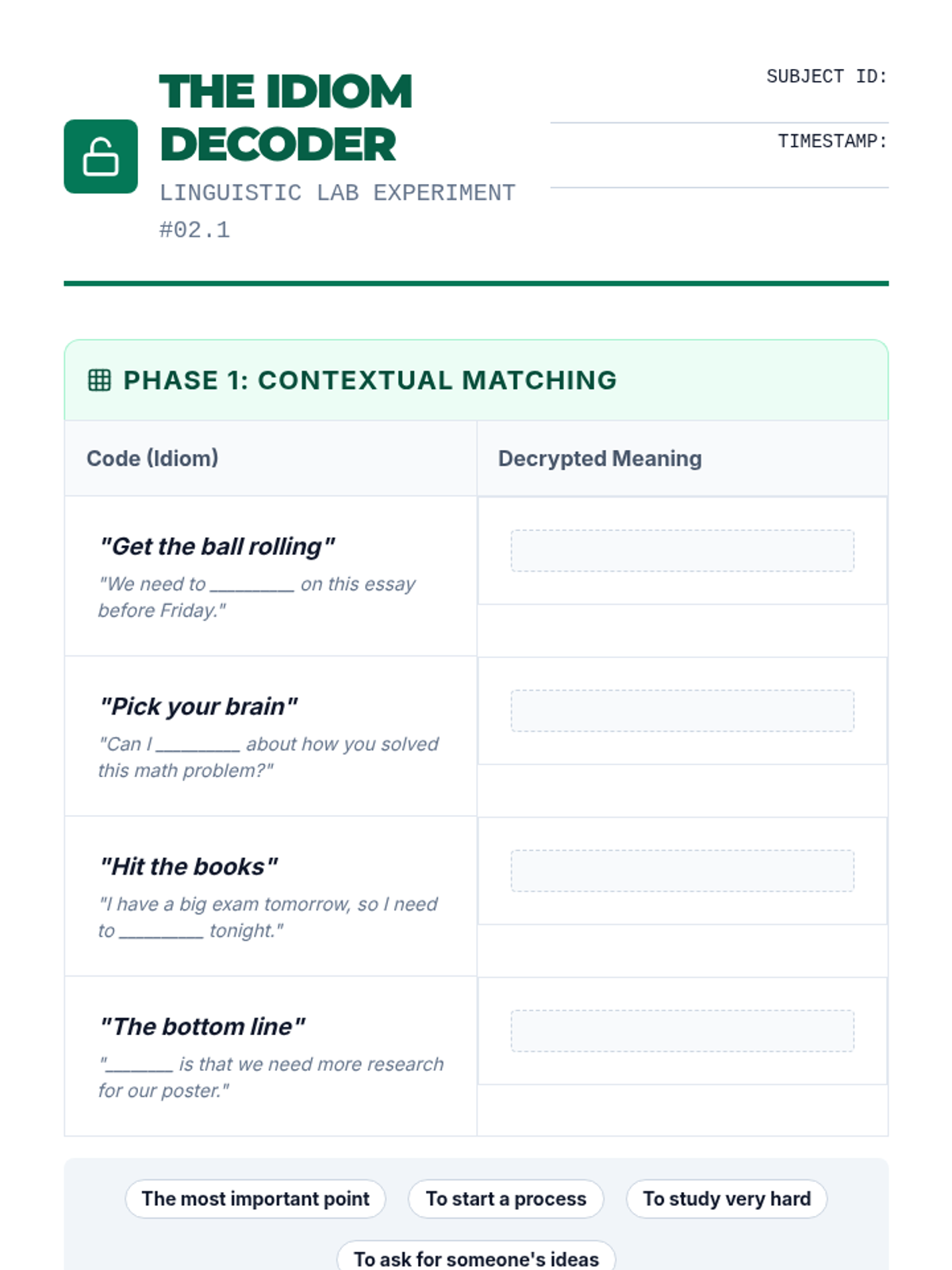
Task: Click the "The Idiom Decoder" title
Action: click(286, 117)
